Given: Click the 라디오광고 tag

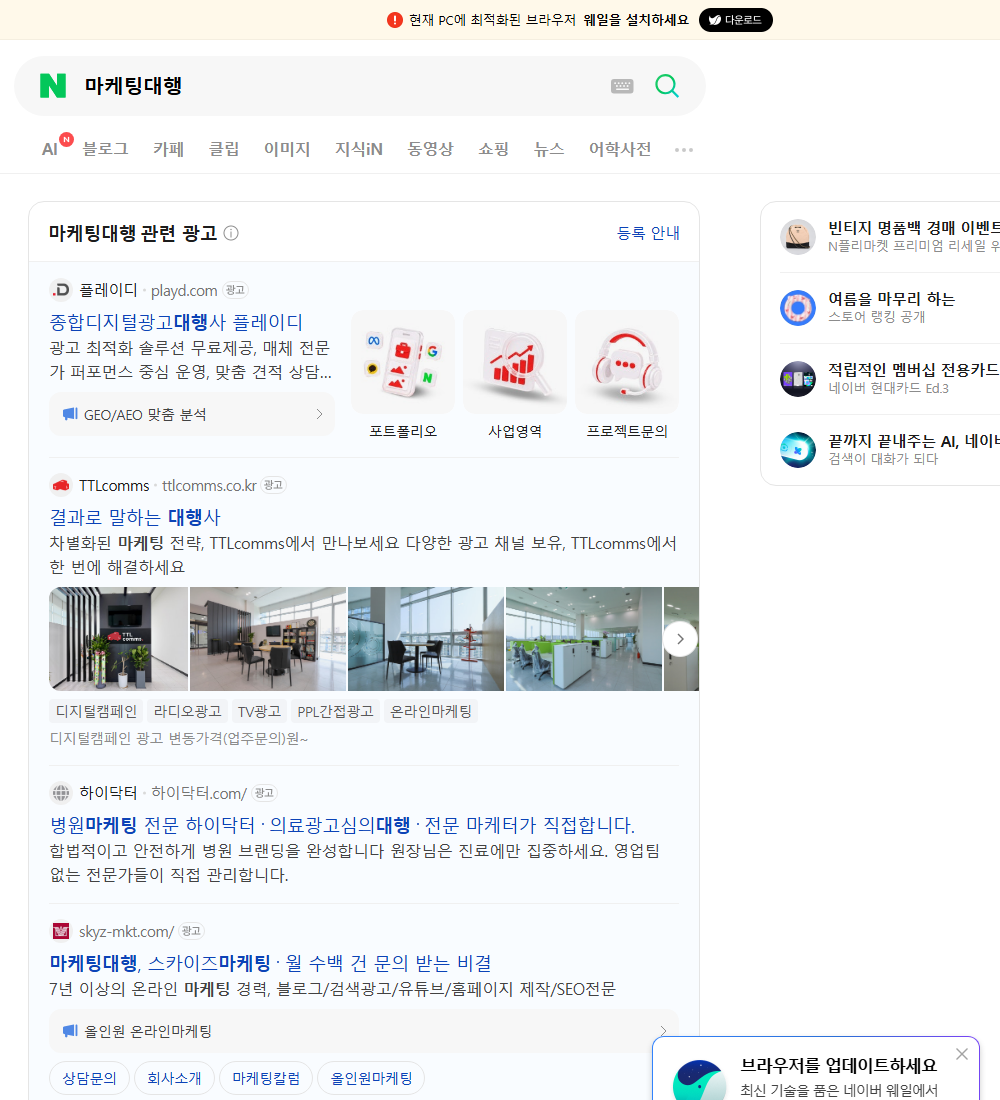Looking at the screenshot, I should click(187, 711).
